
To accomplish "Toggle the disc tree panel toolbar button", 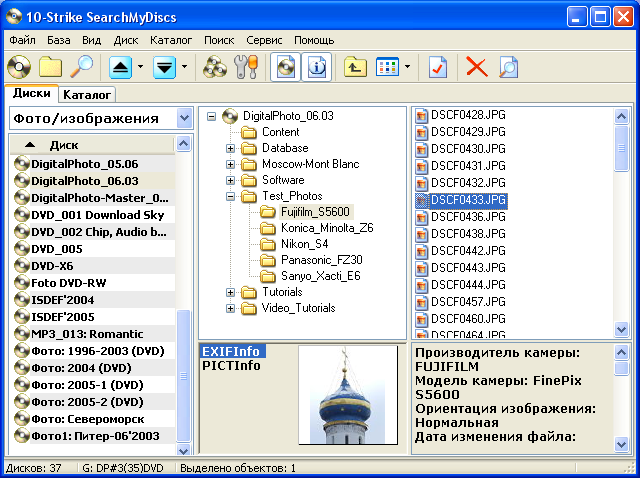I will click(287, 67).
